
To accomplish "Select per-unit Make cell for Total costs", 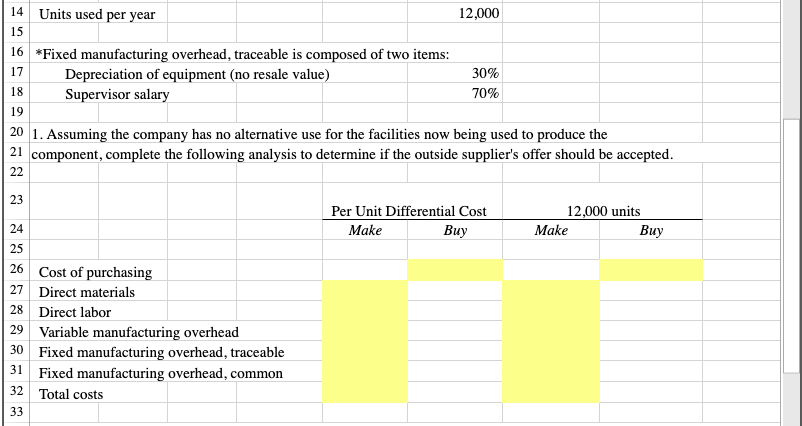I will pos(365,392).
